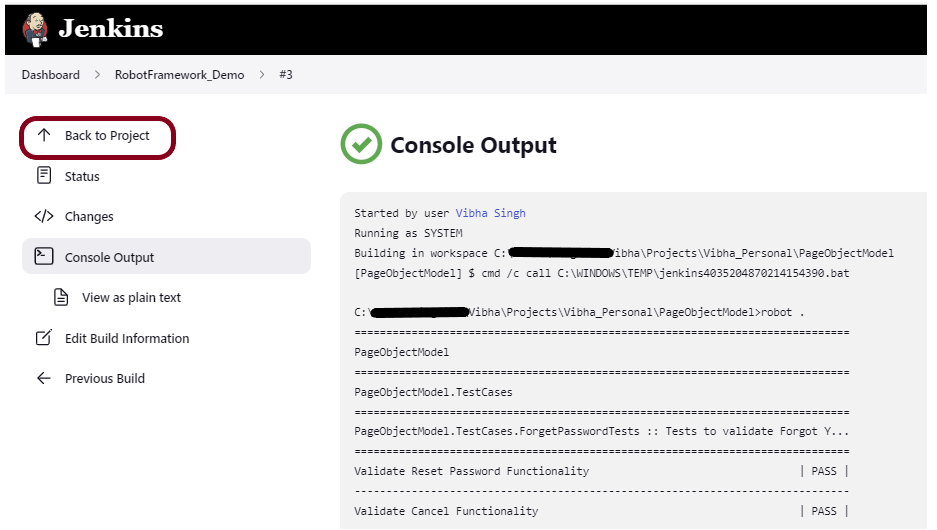Screen dimensions: 937x530
Task: Click the Changes code-brackets icon
Action: [x=44, y=216]
